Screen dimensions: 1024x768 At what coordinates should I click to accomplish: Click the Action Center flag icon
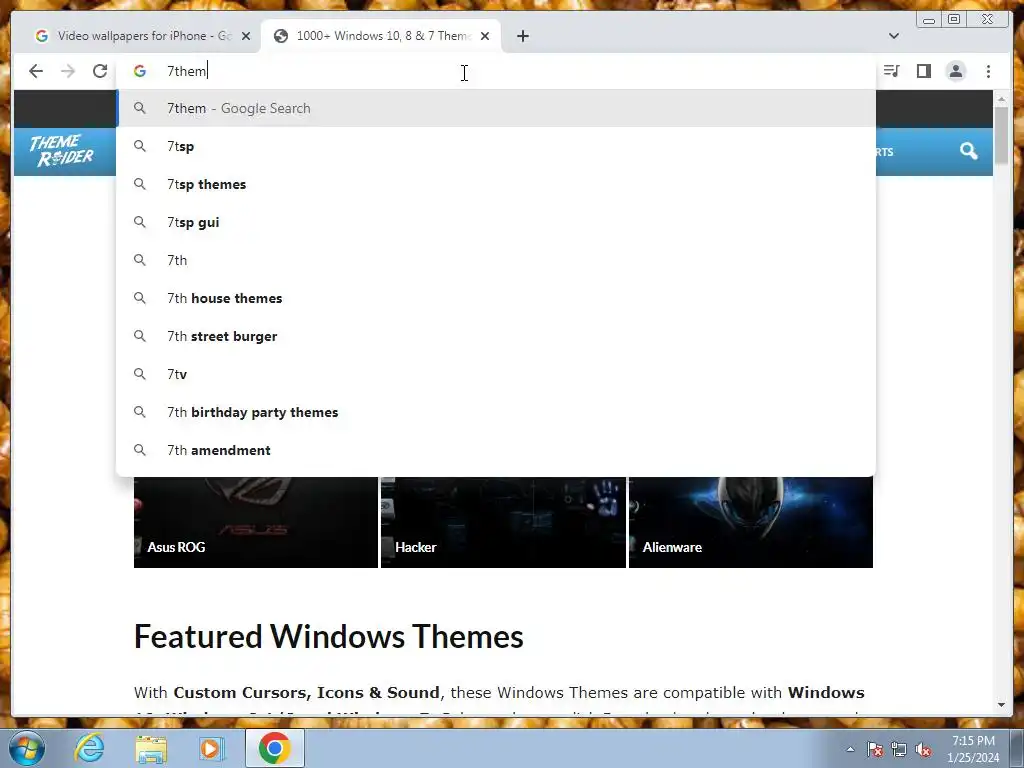point(874,750)
